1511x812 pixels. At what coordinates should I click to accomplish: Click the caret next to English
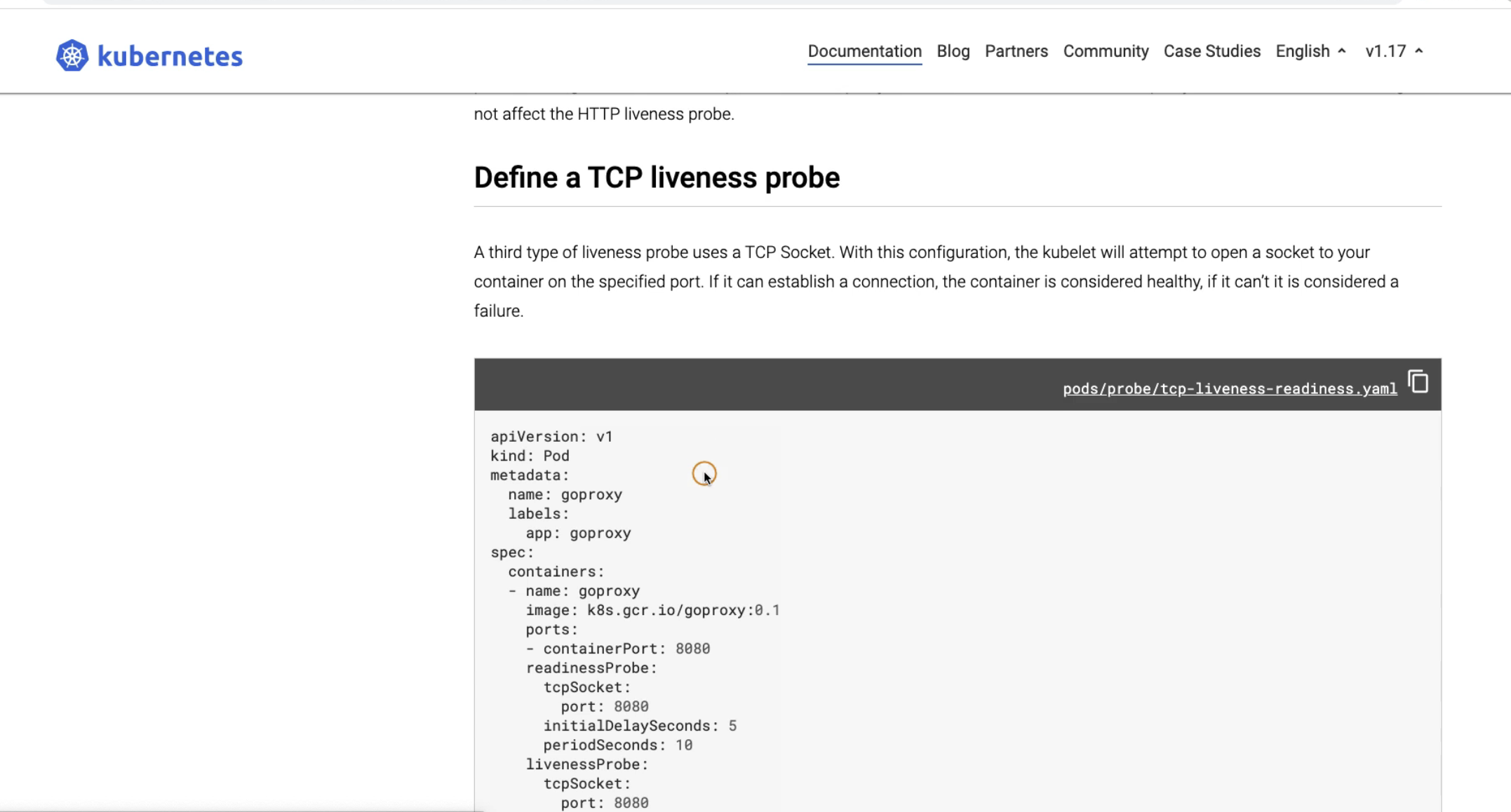[1342, 51]
